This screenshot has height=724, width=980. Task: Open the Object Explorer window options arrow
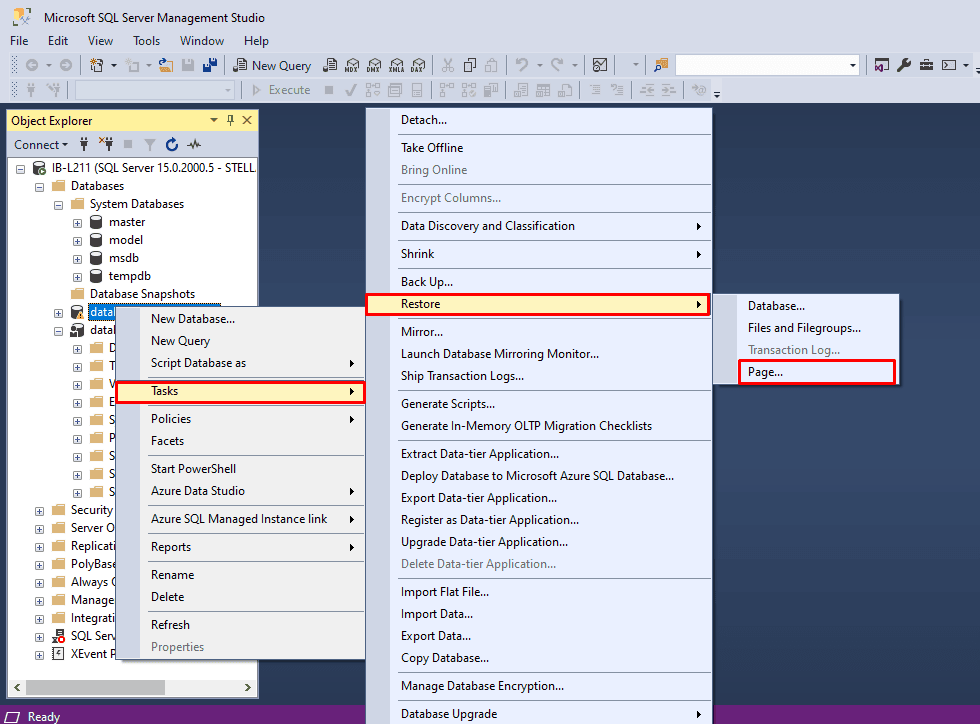click(x=214, y=120)
